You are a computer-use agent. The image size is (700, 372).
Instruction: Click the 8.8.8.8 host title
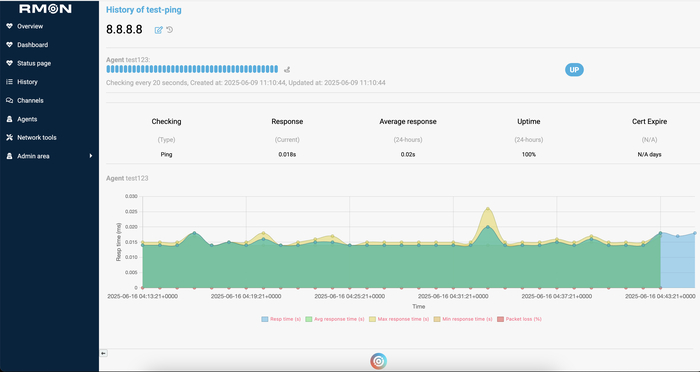pyautogui.click(x=124, y=30)
